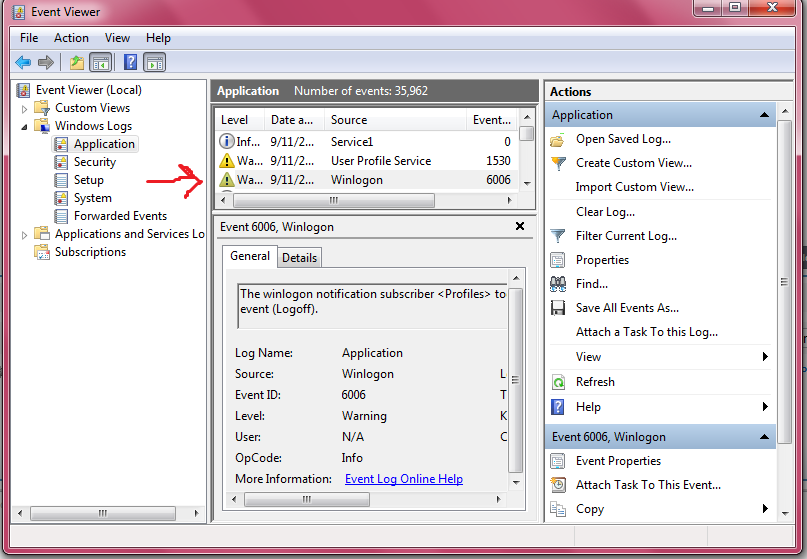Open the Help menu in menu bar
Screen dimensions: 807x559
point(158,38)
